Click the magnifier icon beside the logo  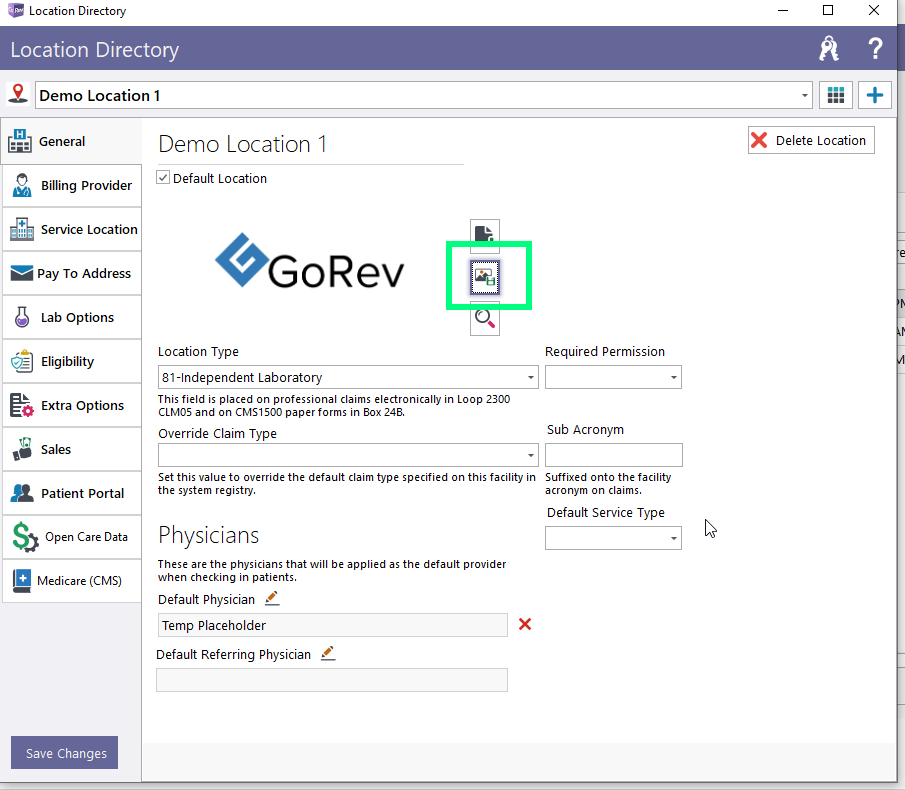click(x=485, y=319)
